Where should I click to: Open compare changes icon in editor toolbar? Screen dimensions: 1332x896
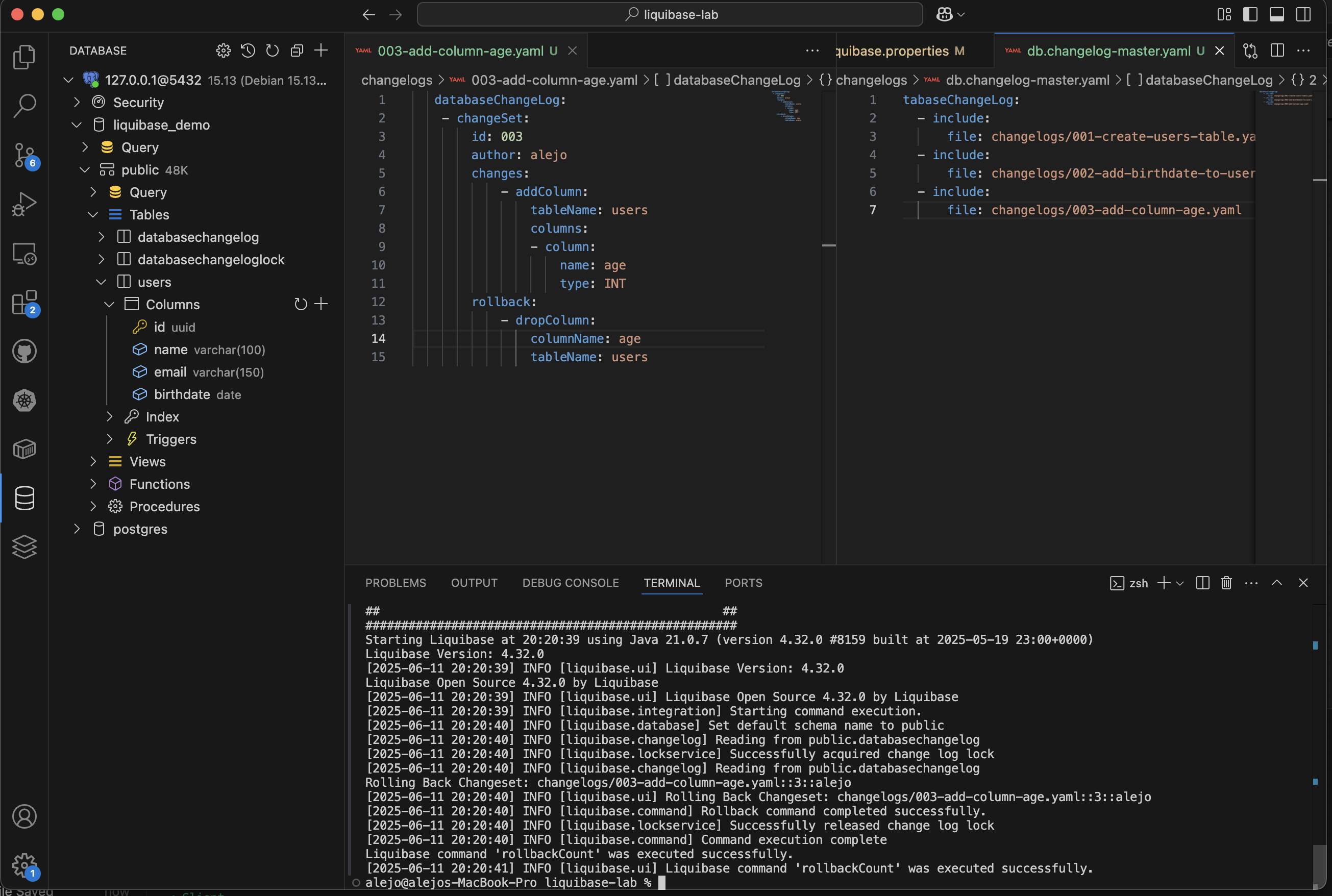1250,51
